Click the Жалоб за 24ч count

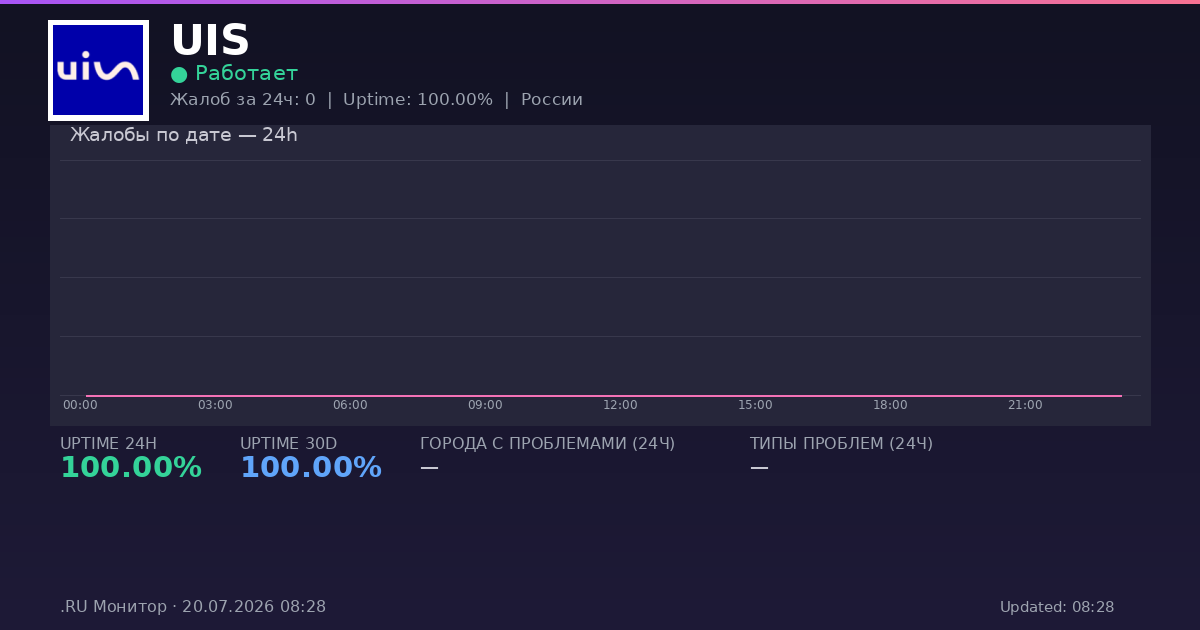pos(243,100)
